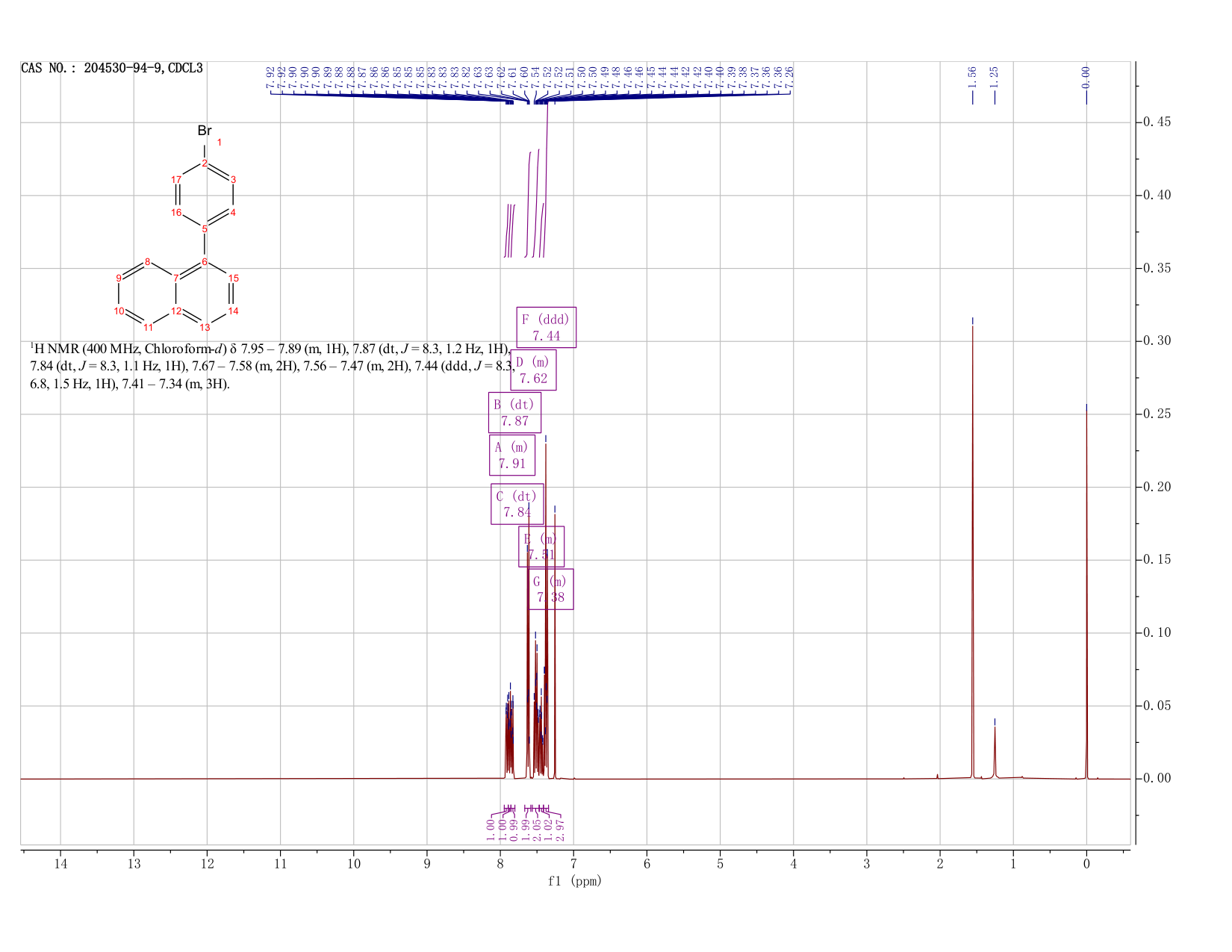Viewport: 1232px width, 952px height.
Task: Click atom number 10 in the structure
Action: tap(119, 311)
